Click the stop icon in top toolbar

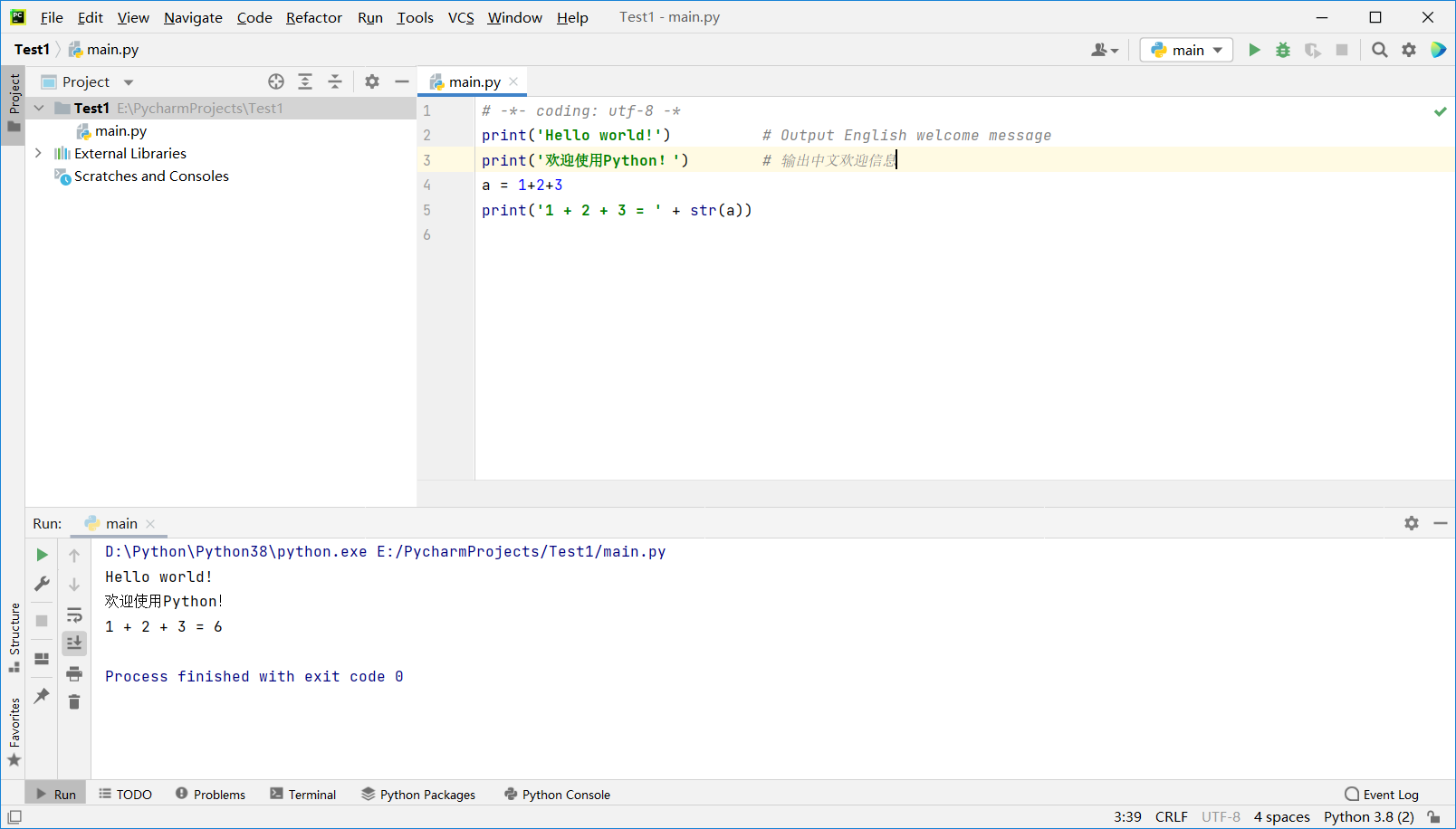pos(1342,50)
